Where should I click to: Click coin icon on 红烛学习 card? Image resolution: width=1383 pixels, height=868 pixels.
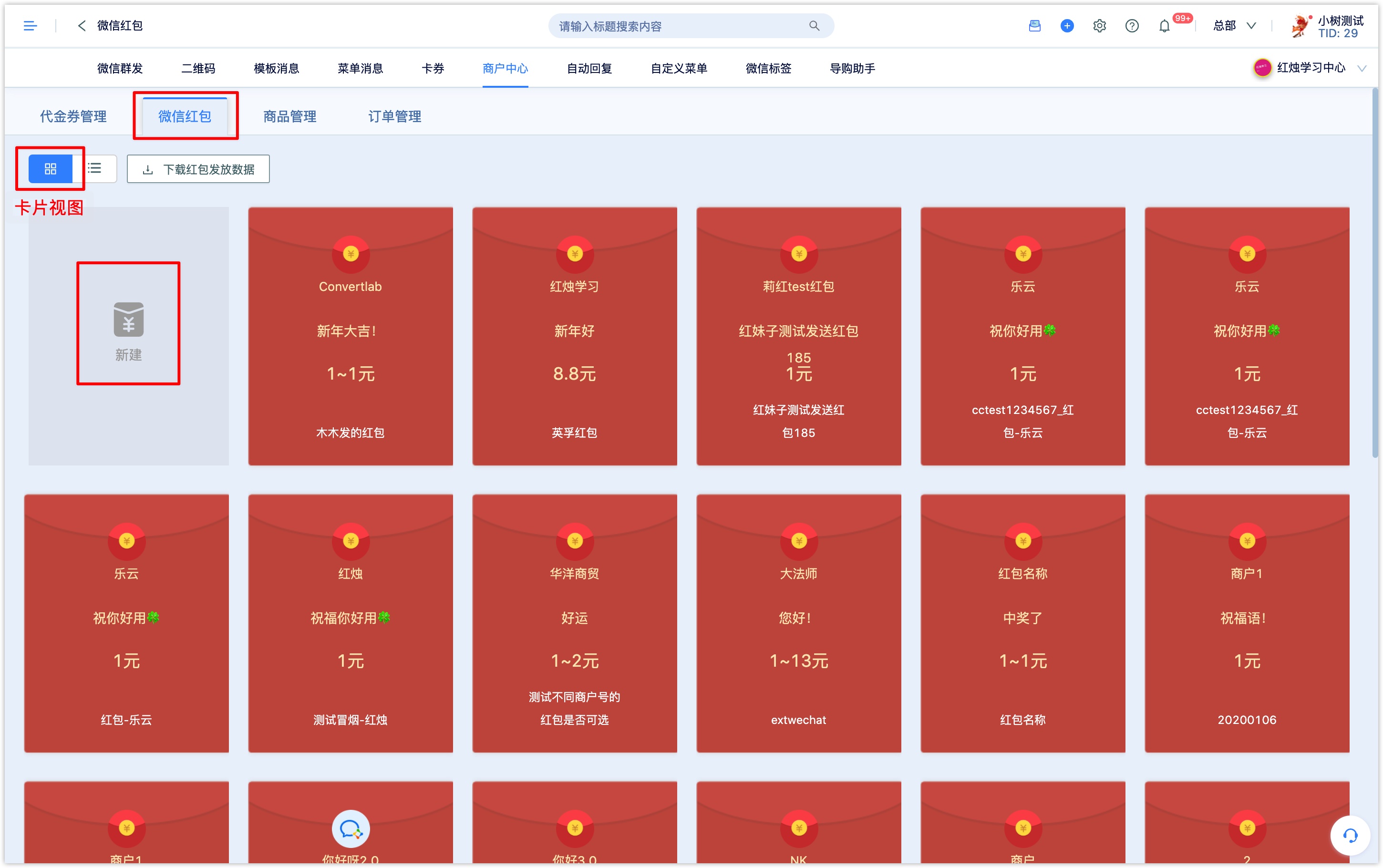point(575,254)
